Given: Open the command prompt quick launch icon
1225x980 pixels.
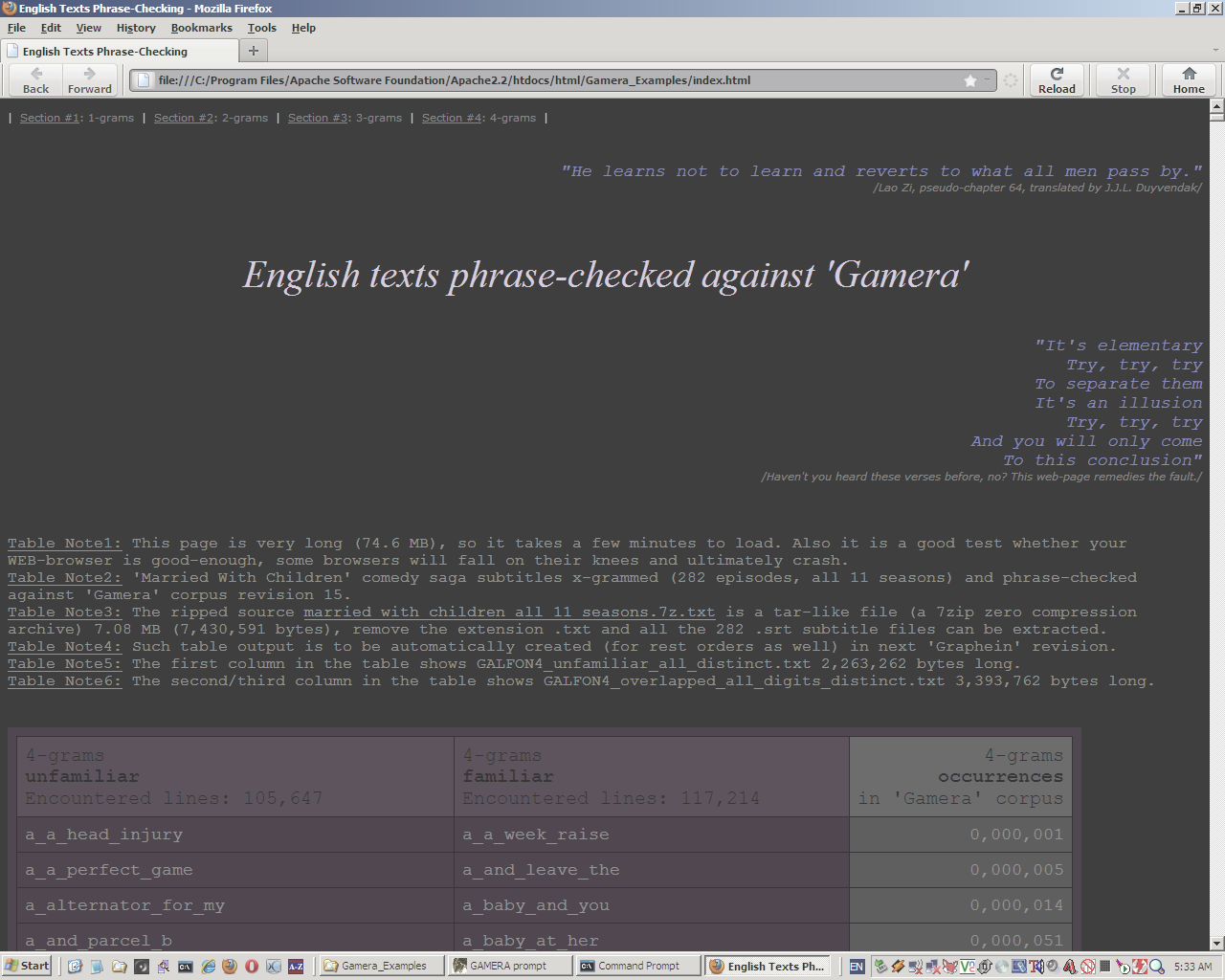Looking at the screenshot, I should (186, 966).
